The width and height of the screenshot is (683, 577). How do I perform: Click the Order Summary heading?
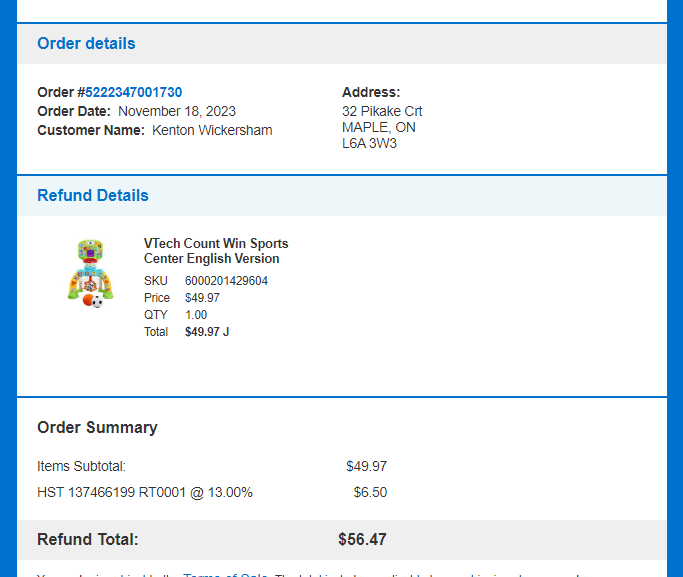coord(97,428)
